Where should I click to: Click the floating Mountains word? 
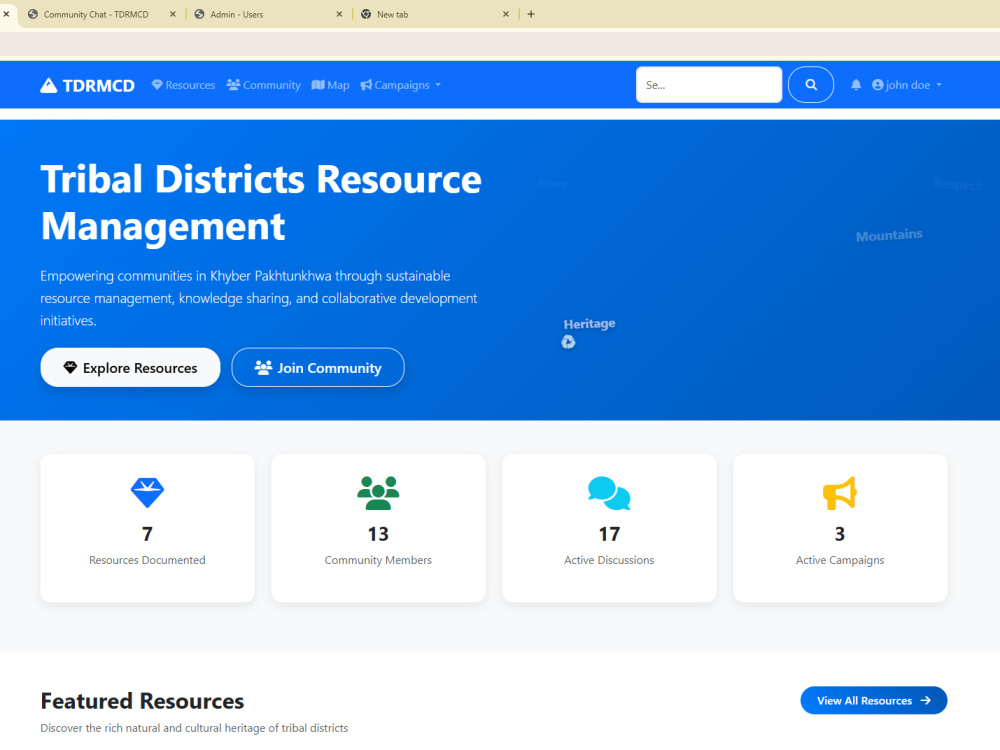pyautogui.click(x=889, y=235)
